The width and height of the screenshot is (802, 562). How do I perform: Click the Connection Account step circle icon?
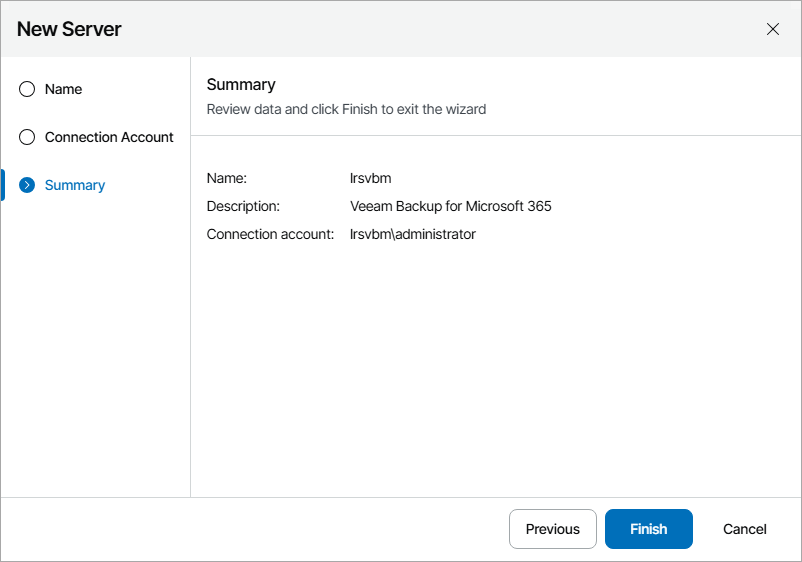[27, 137]
